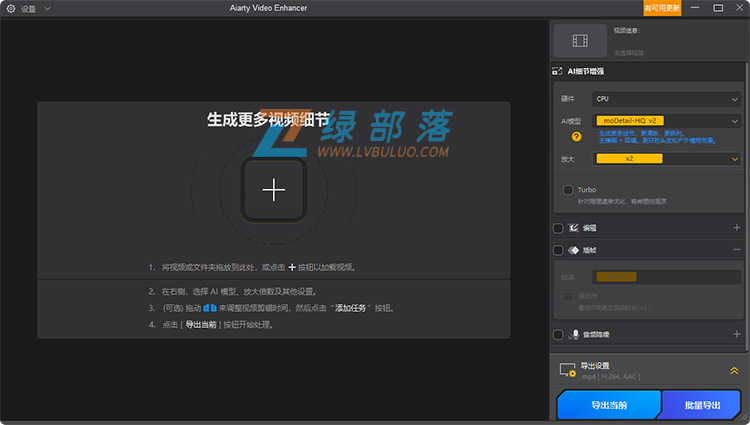Click the yellow question mark help icon

point(576,137)
